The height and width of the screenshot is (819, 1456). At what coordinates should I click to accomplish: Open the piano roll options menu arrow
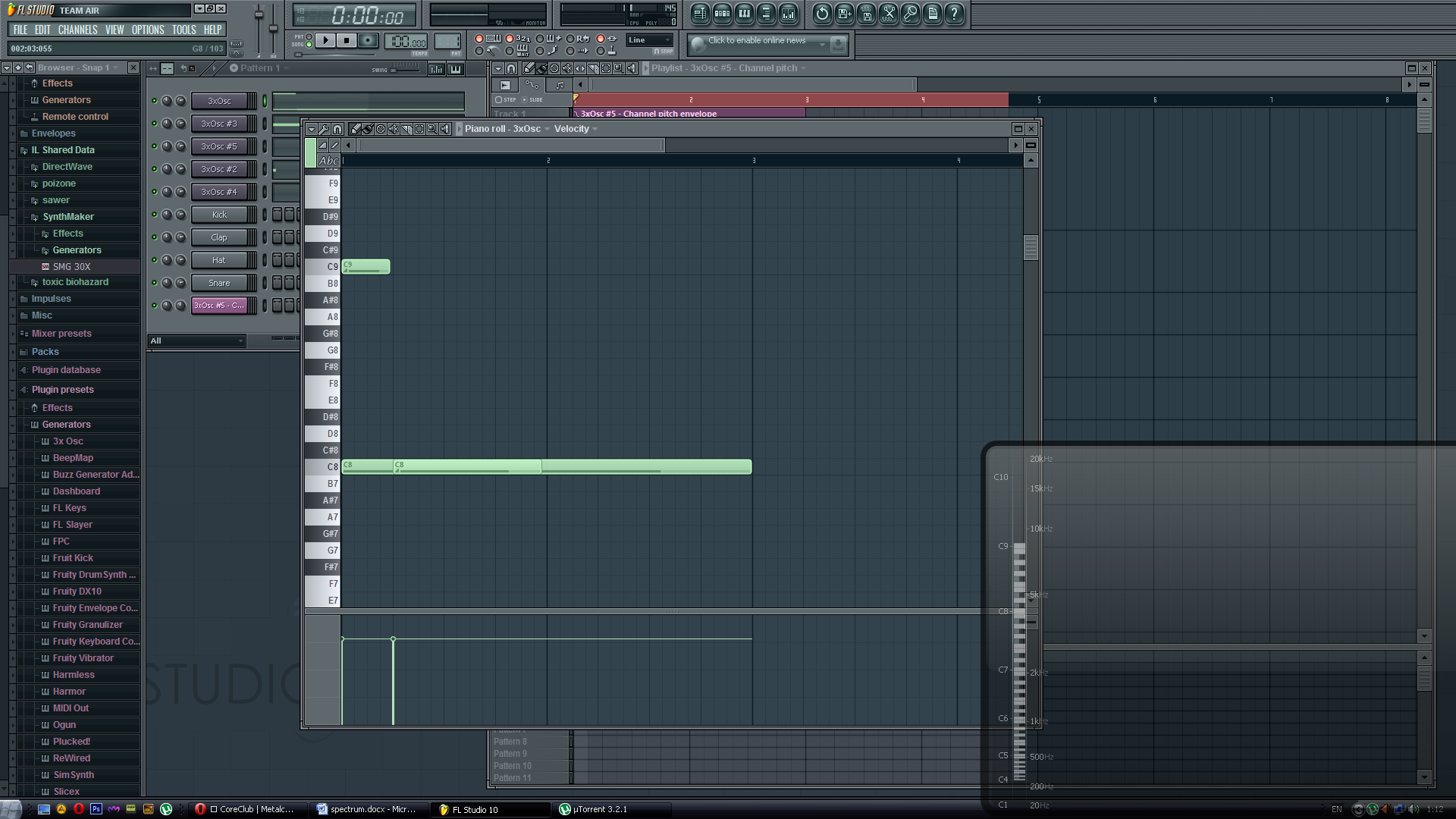tap(311, 129)
